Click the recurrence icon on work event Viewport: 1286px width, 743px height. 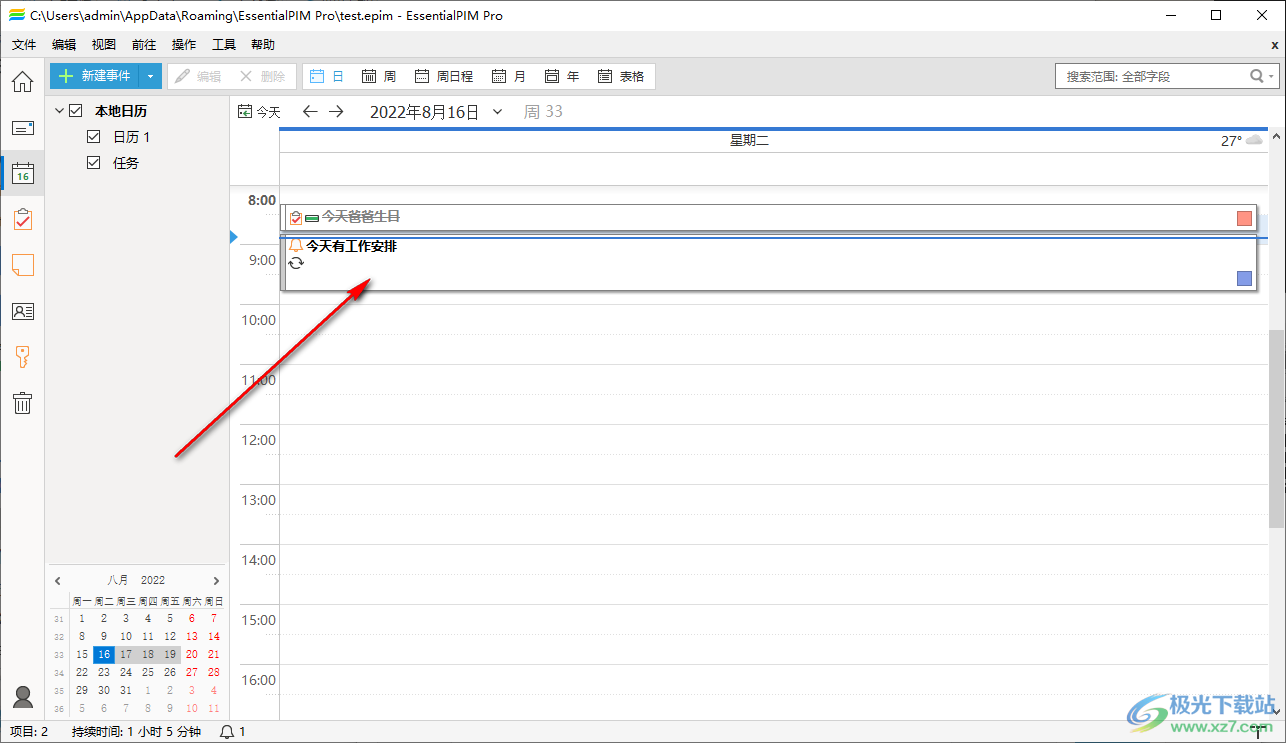[296, 263]
